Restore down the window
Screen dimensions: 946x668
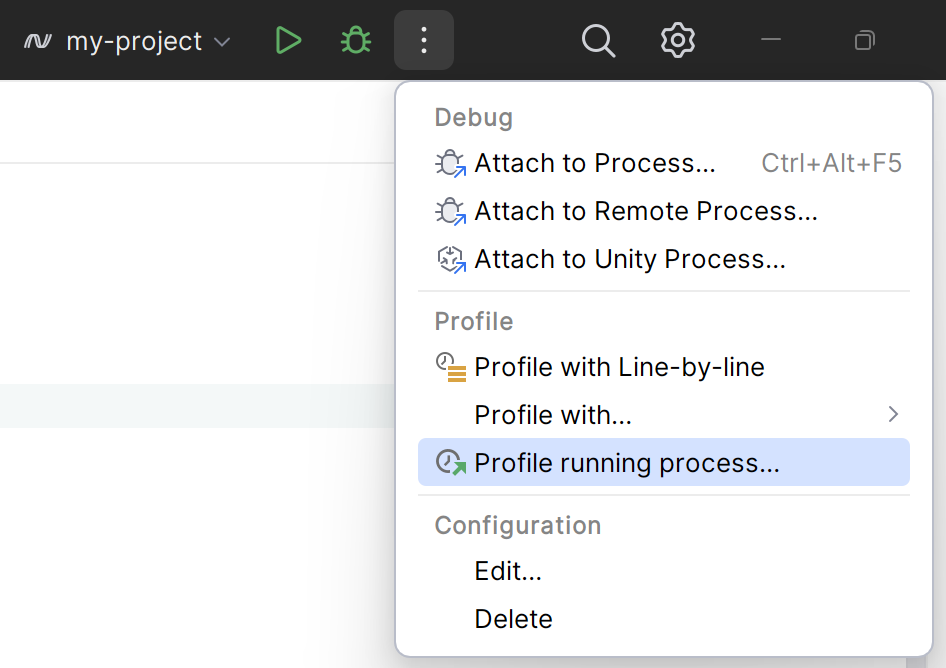tap(864, 41)
